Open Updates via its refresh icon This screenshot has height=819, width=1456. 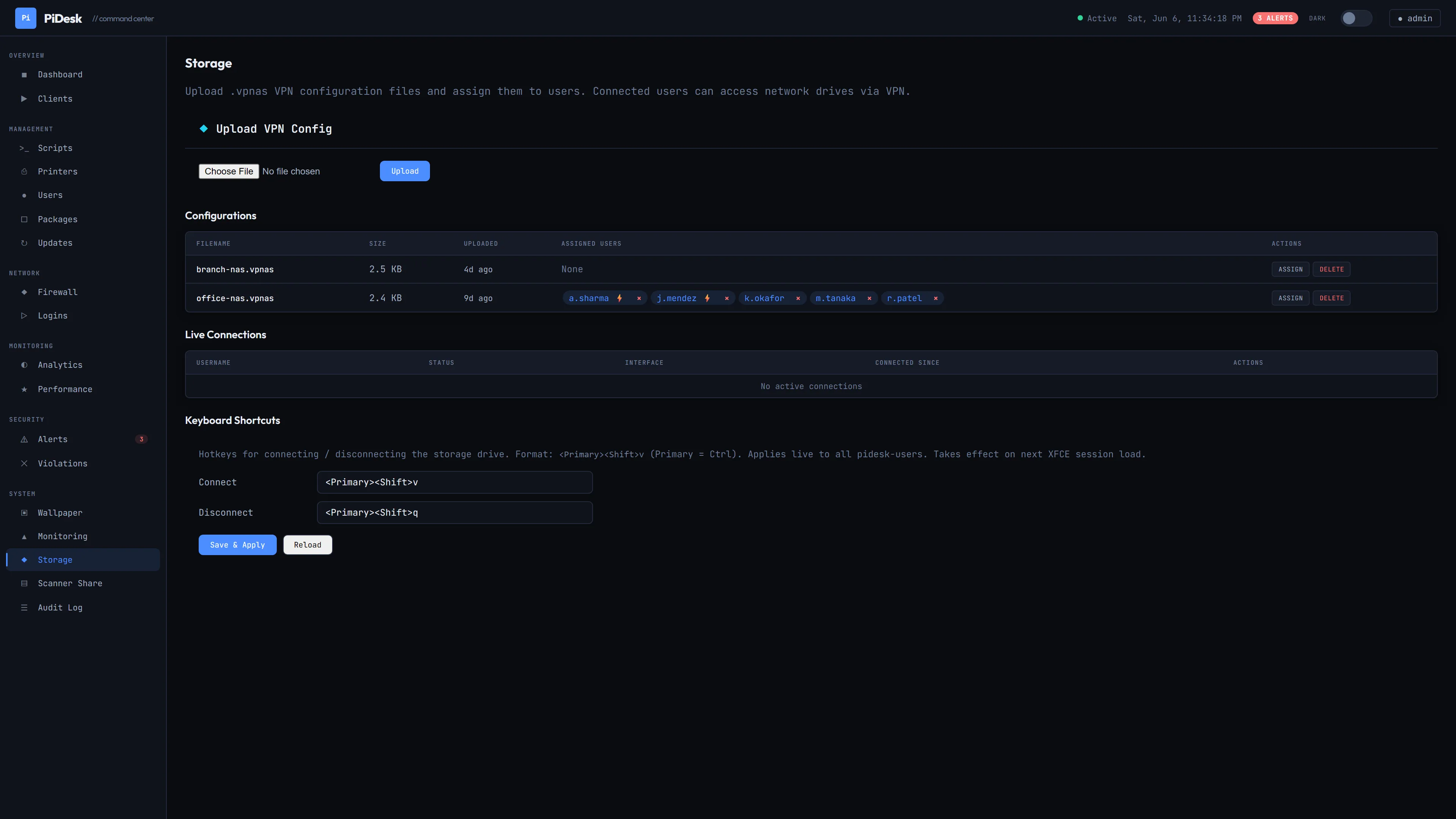[24, 243]
